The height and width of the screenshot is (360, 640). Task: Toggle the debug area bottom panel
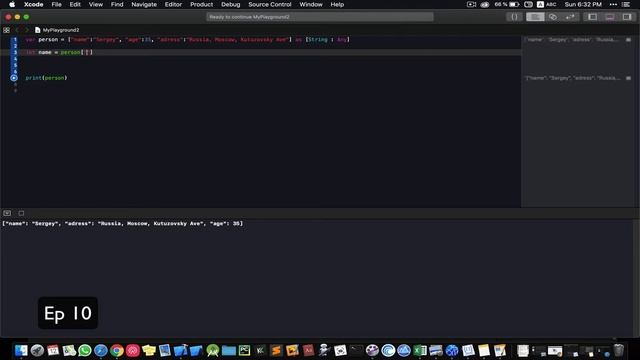[x=609, y=17]
